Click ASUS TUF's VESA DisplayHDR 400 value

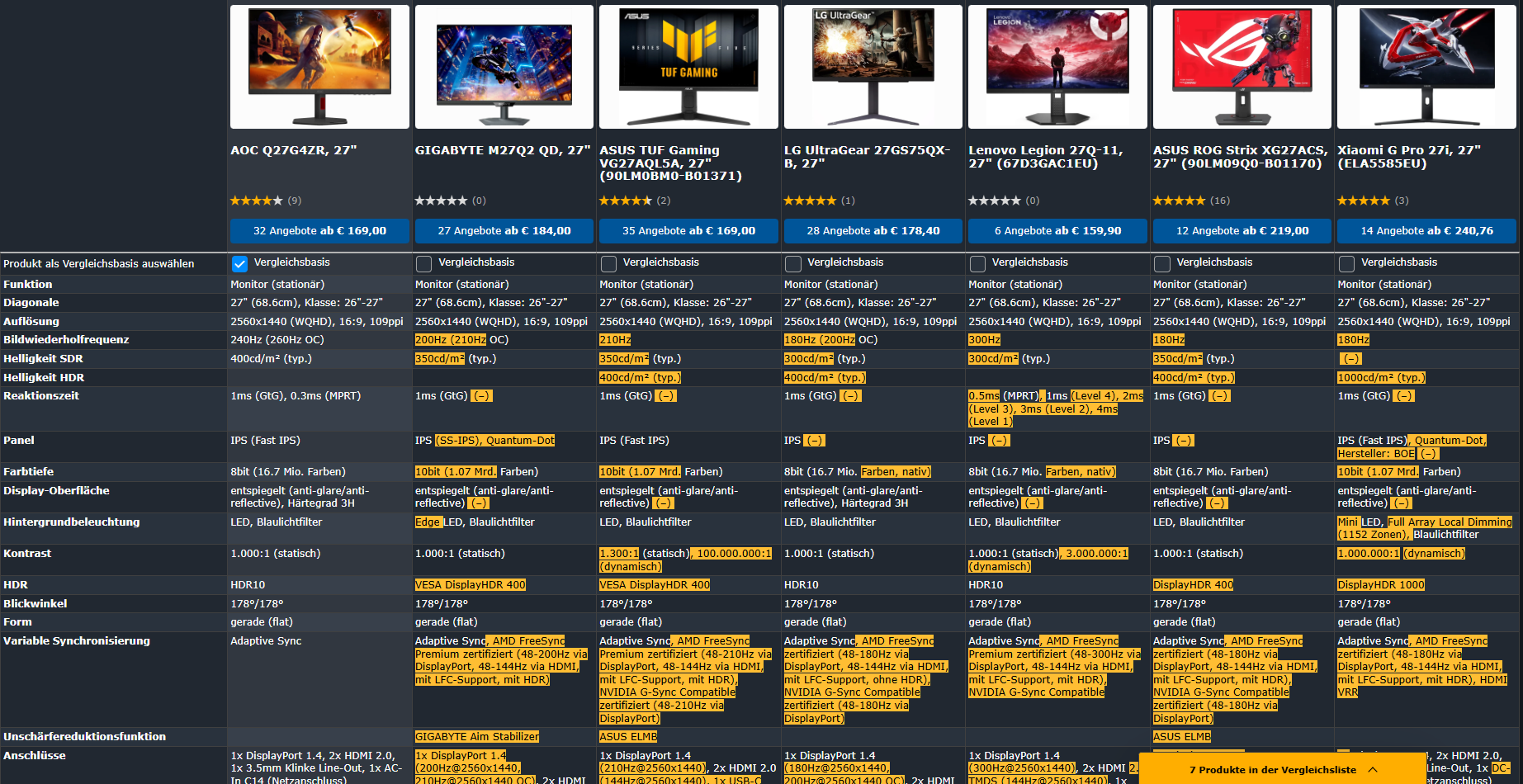(655, 584)
